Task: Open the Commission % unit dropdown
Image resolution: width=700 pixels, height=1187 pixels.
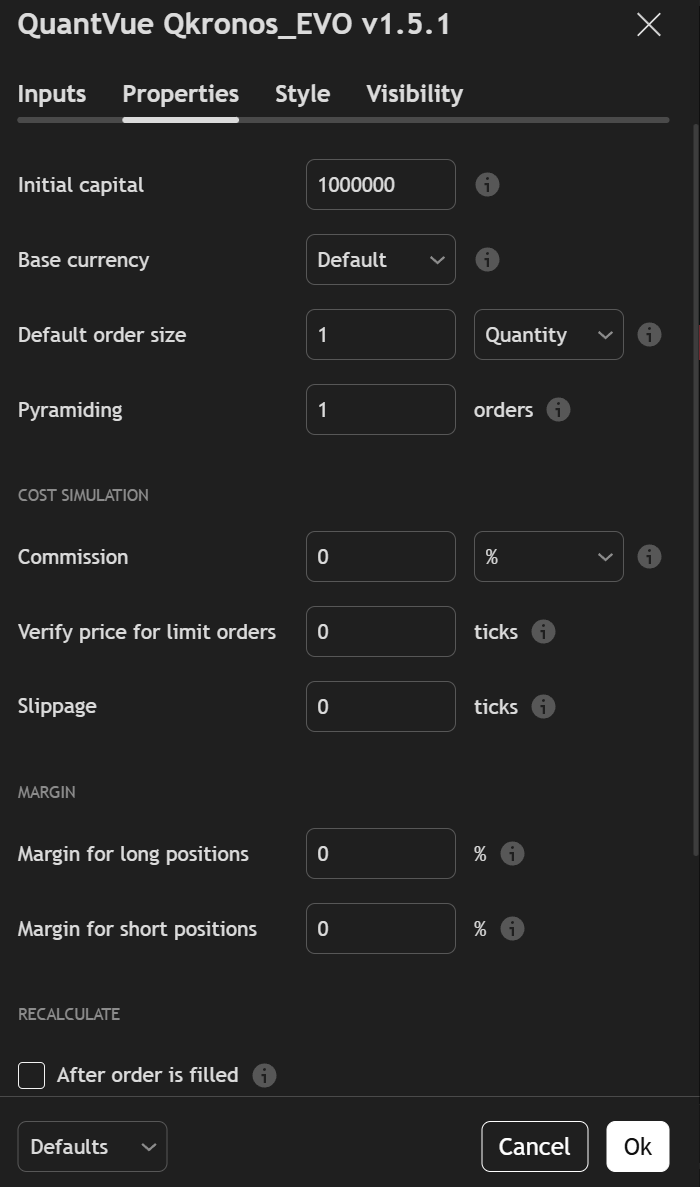Action: point(548,557)
